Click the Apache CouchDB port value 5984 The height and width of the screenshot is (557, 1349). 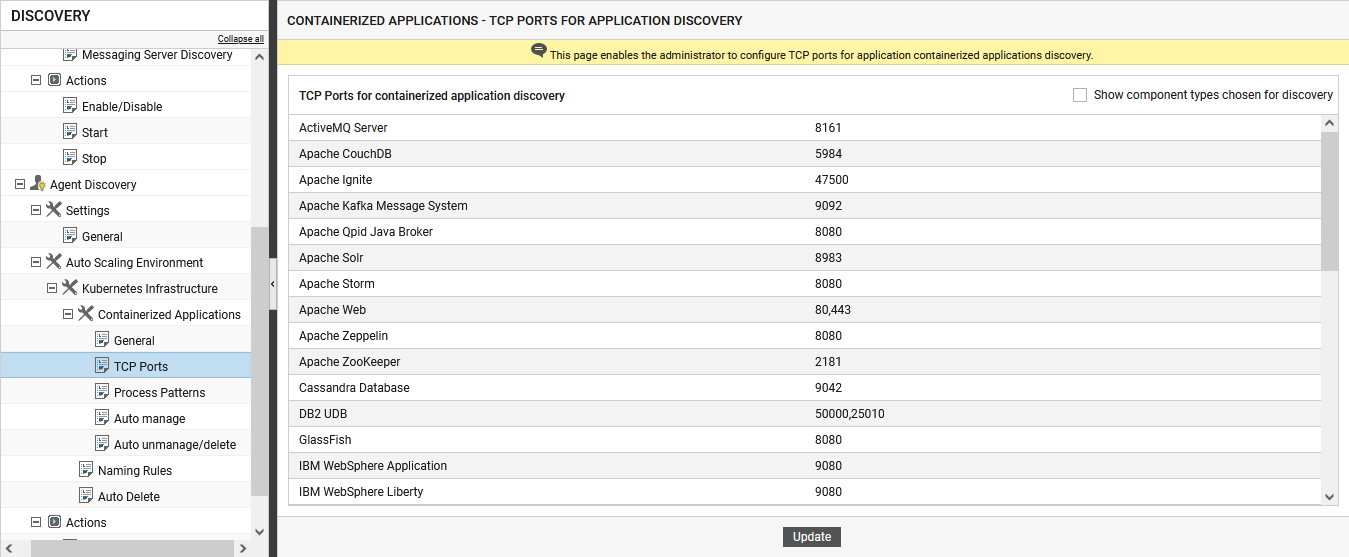tap(829, 154)
